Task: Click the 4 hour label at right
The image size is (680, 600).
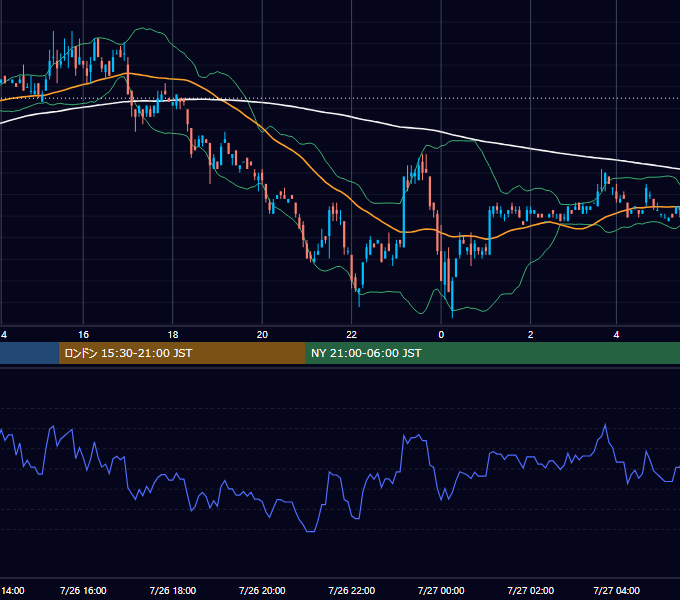Action: point(616,335)
